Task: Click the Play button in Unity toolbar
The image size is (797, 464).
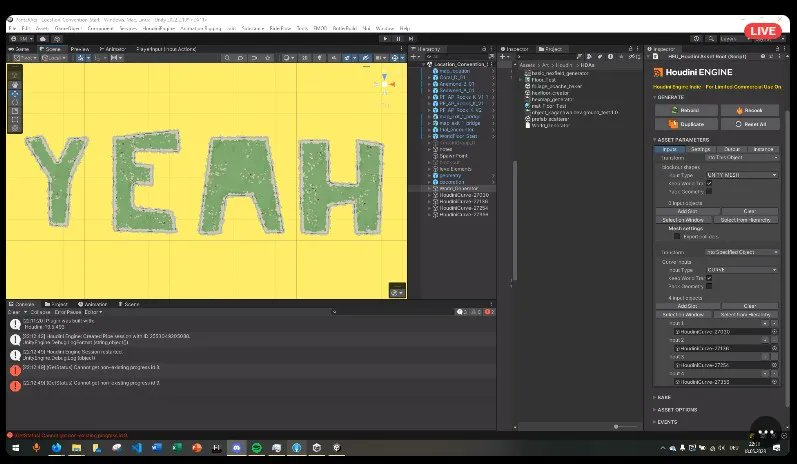Action: (x=385, y=39)
